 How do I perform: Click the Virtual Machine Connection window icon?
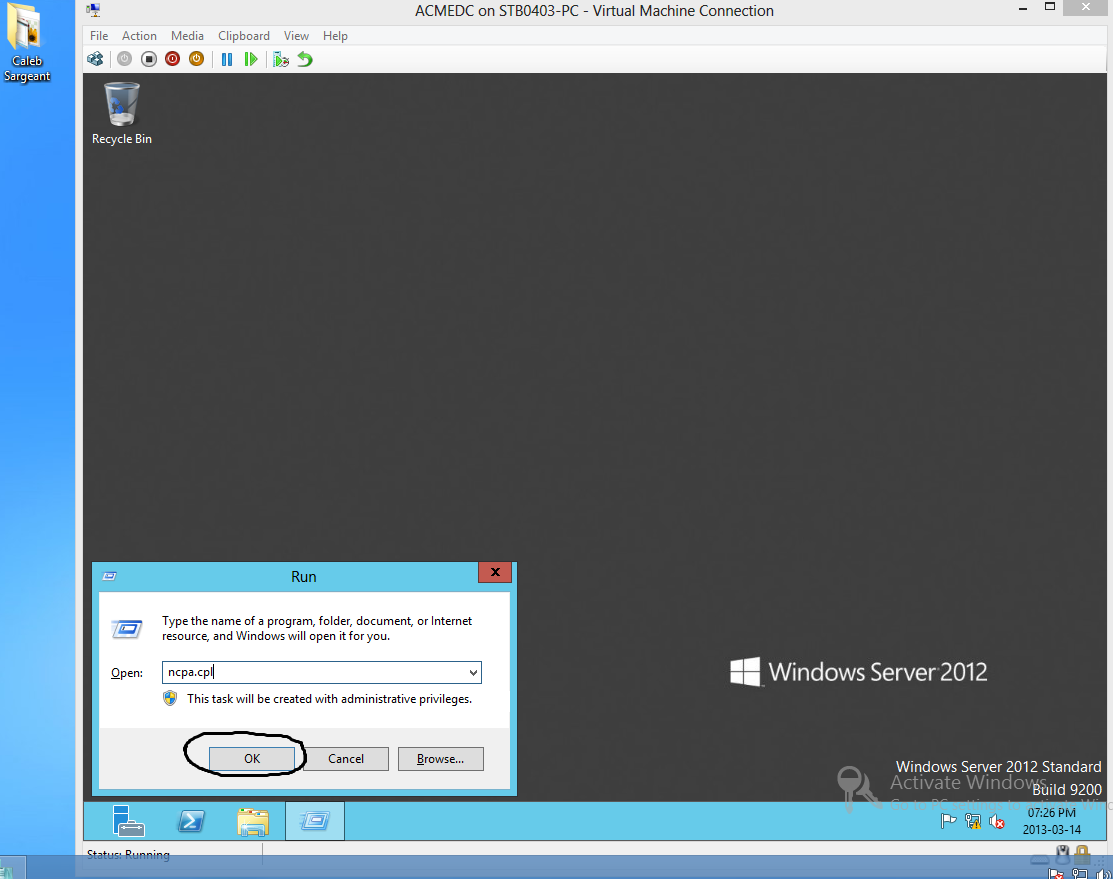[93, 10]
